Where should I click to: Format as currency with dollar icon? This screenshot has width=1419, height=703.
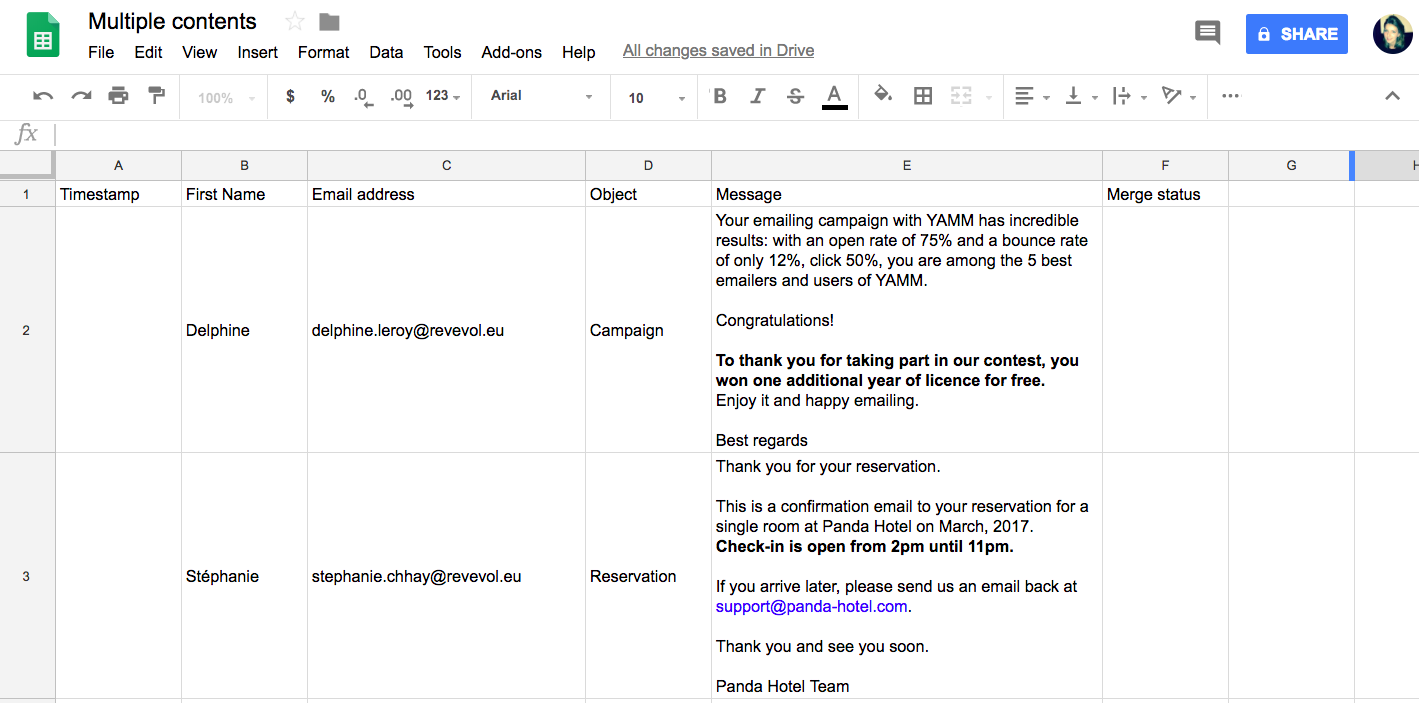point(290,96)
